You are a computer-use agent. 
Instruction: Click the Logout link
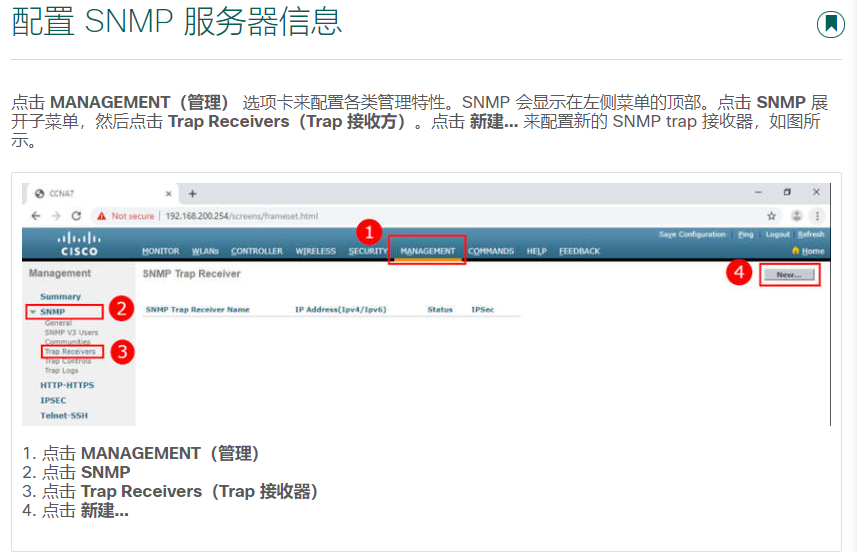pos(777,234)
